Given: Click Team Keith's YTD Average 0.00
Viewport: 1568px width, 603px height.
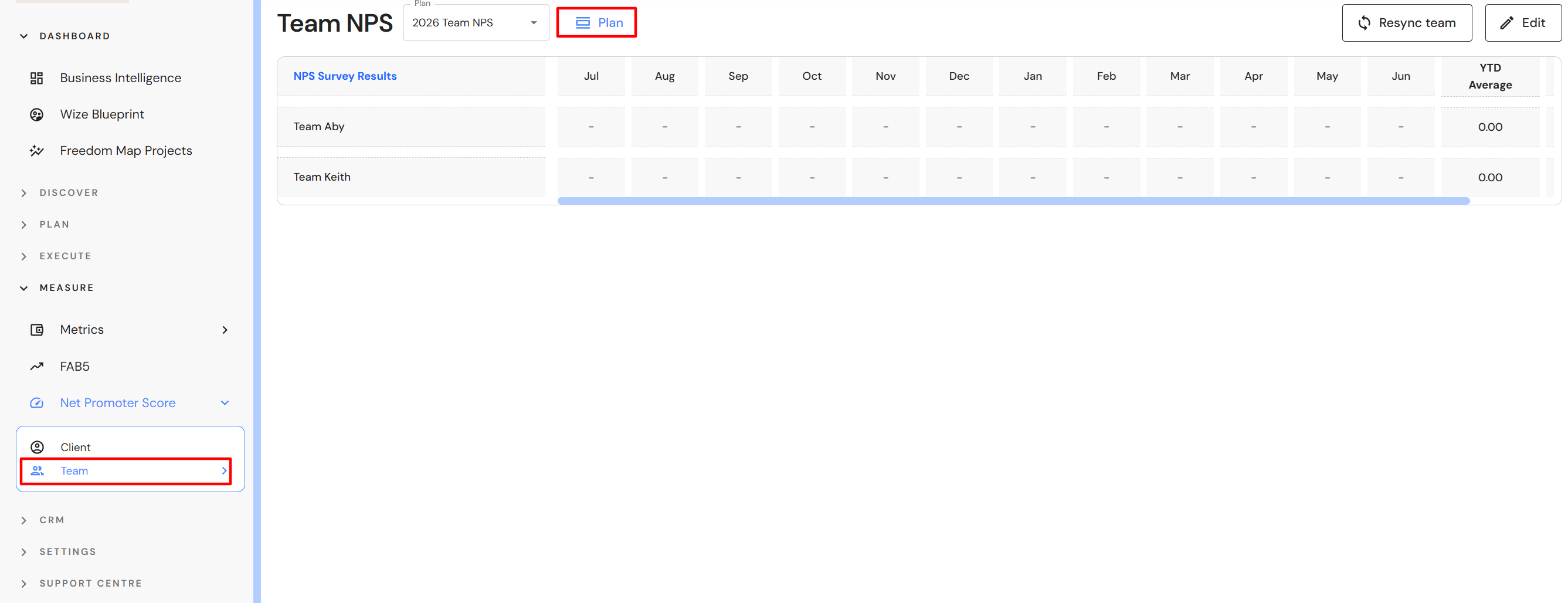Looking at the screenshot, I should tap(1490, 177).
